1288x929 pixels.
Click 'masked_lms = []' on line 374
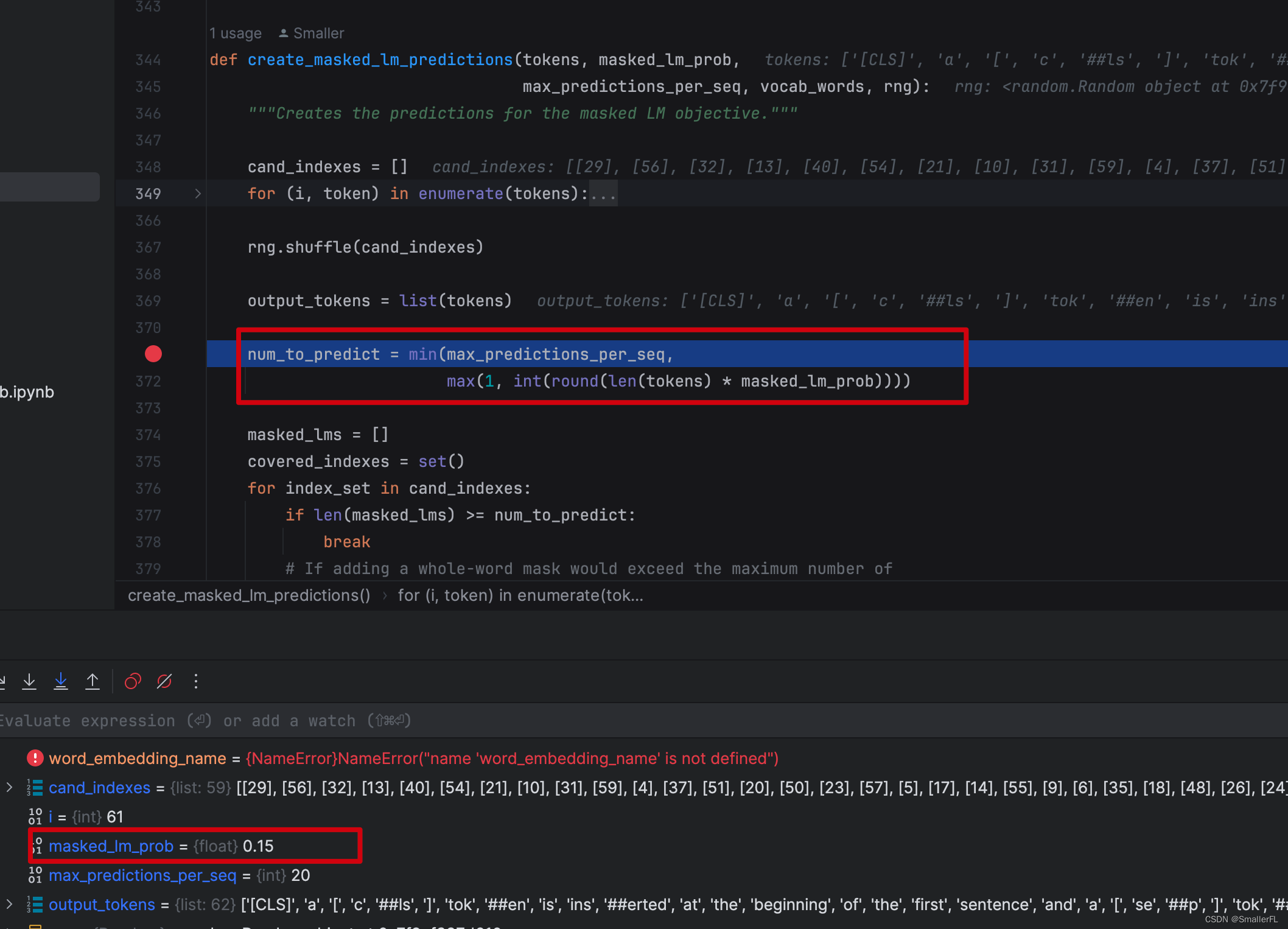(x=318, y=435)
